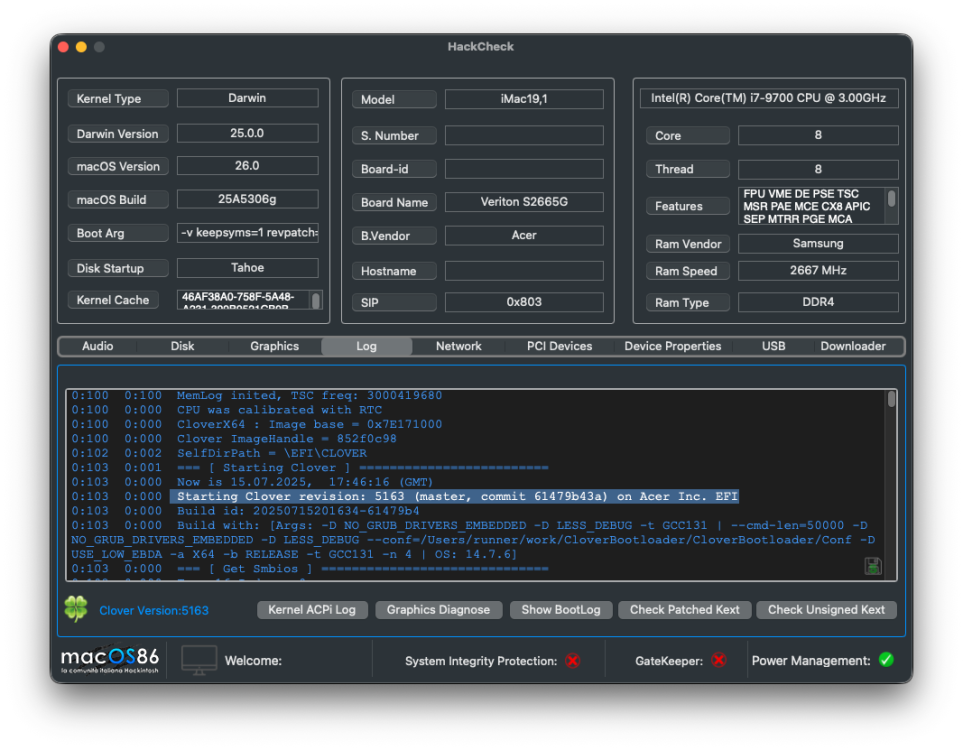The height and width of the screenshot is (750, 963).
Task: Click the Kernel Type value Darwin
Action: tap(248, 98)
